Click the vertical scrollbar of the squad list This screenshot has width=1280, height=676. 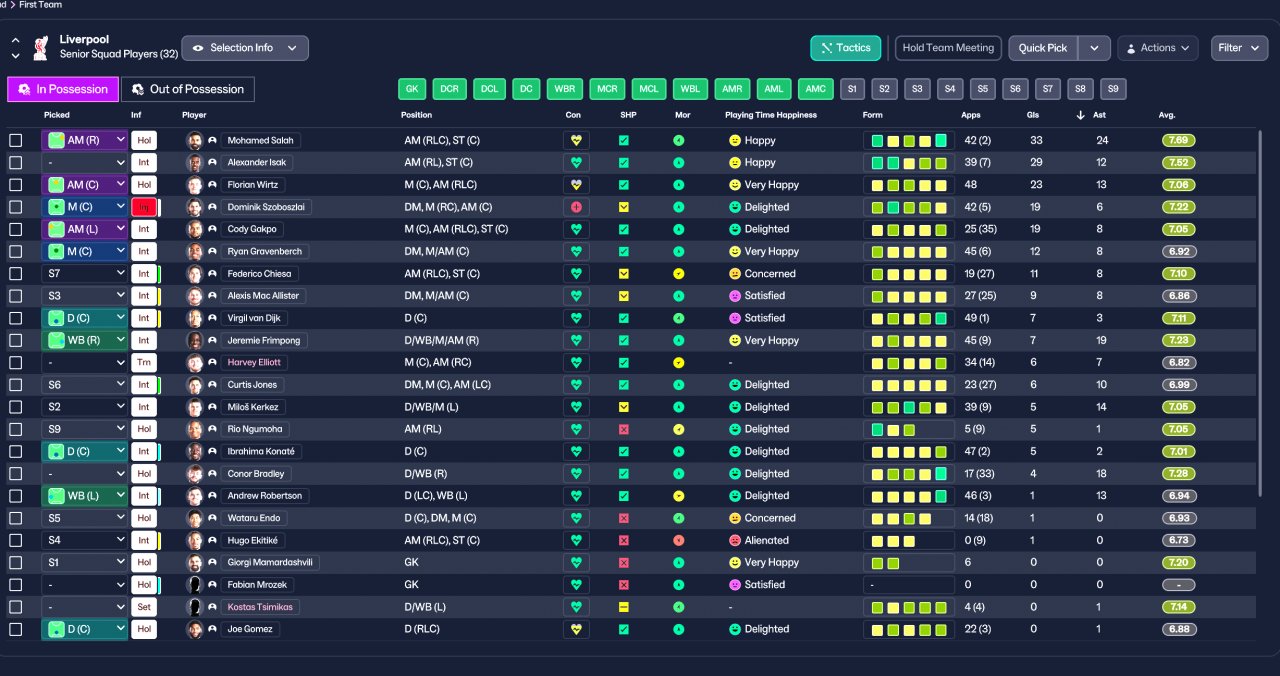1260,315
